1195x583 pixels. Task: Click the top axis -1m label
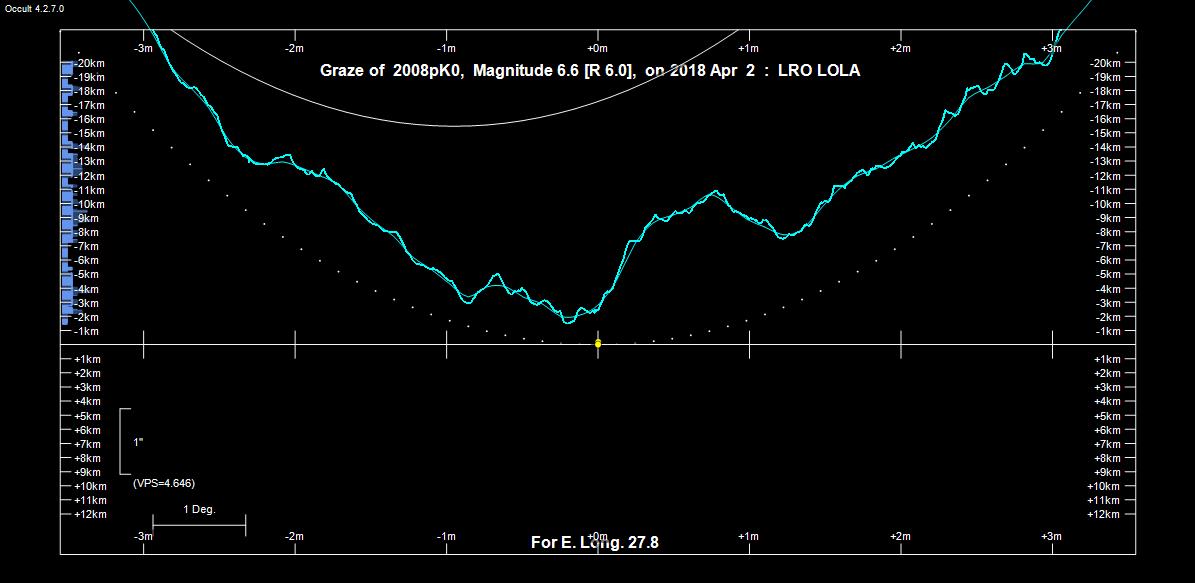pyautogui.click(x=446, y=48)
